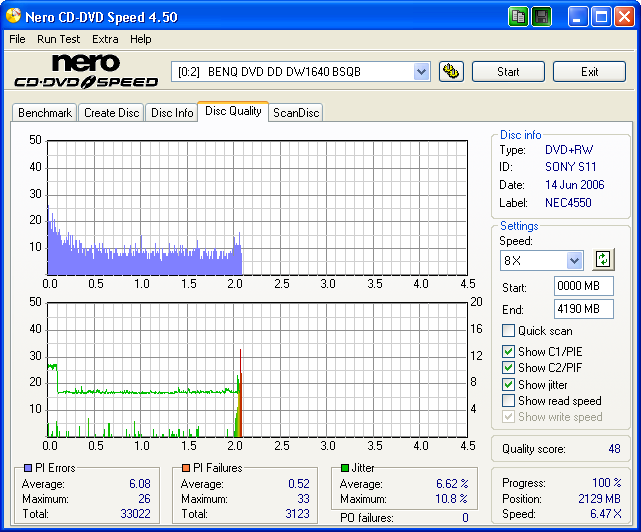Open the 8X speed dropdown
641x532 pixels.
[574, 260]
